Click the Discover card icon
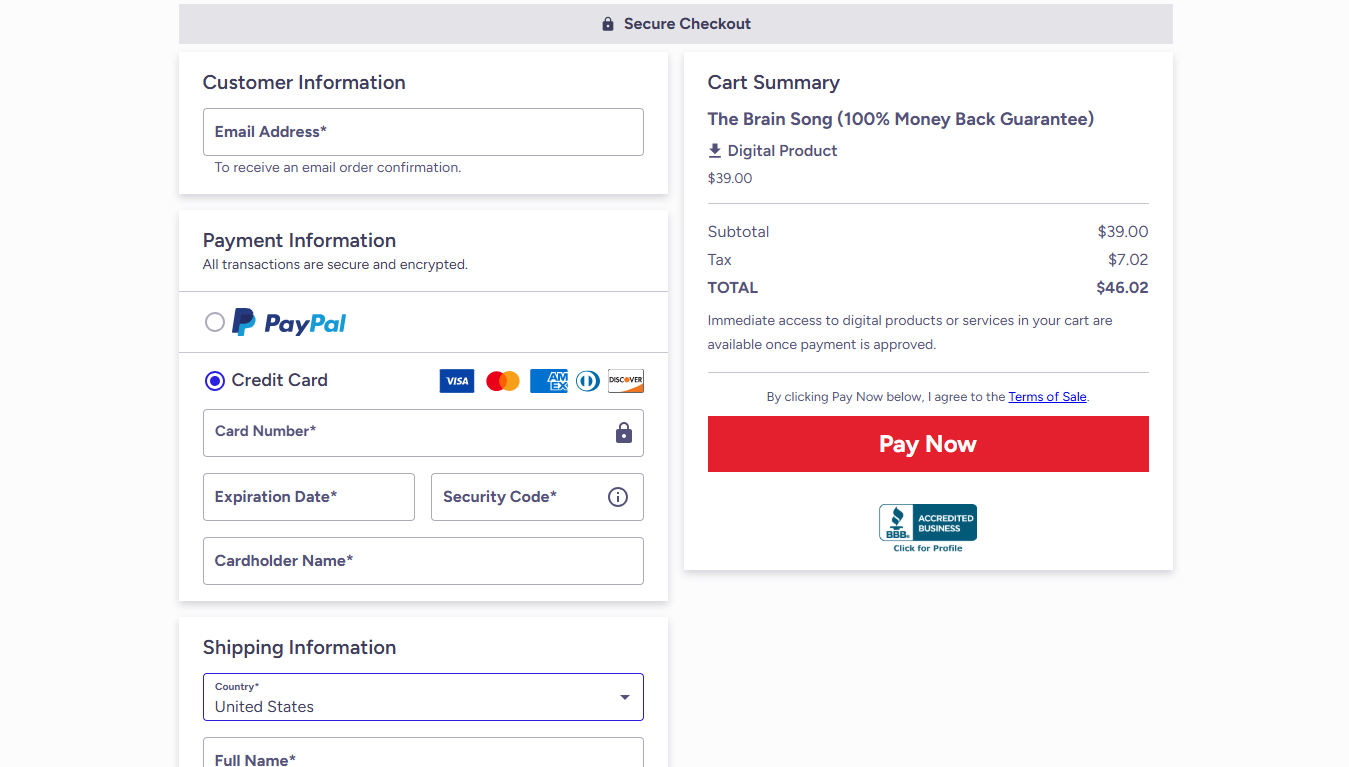 coord(626,381)
